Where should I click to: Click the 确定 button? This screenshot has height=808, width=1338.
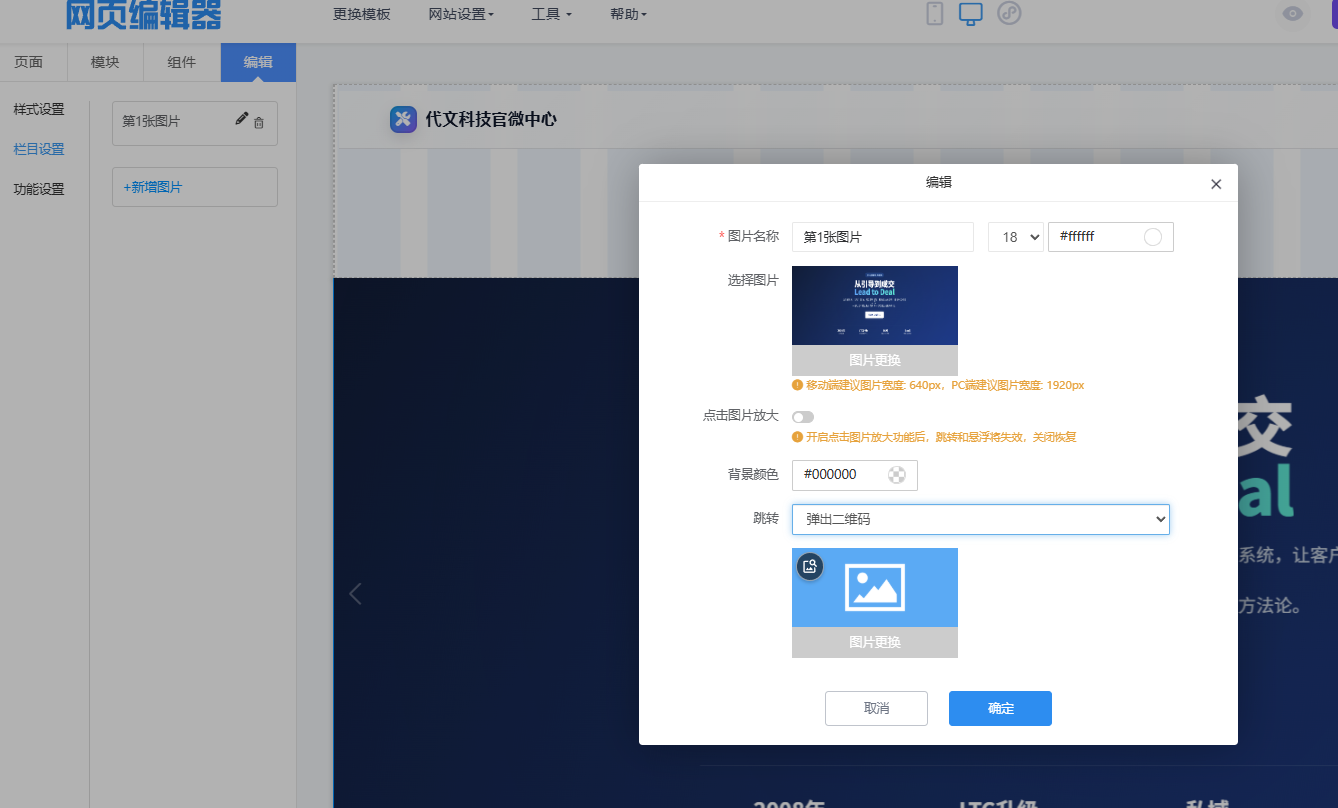pyautogui.click(x=1000, y=708)
